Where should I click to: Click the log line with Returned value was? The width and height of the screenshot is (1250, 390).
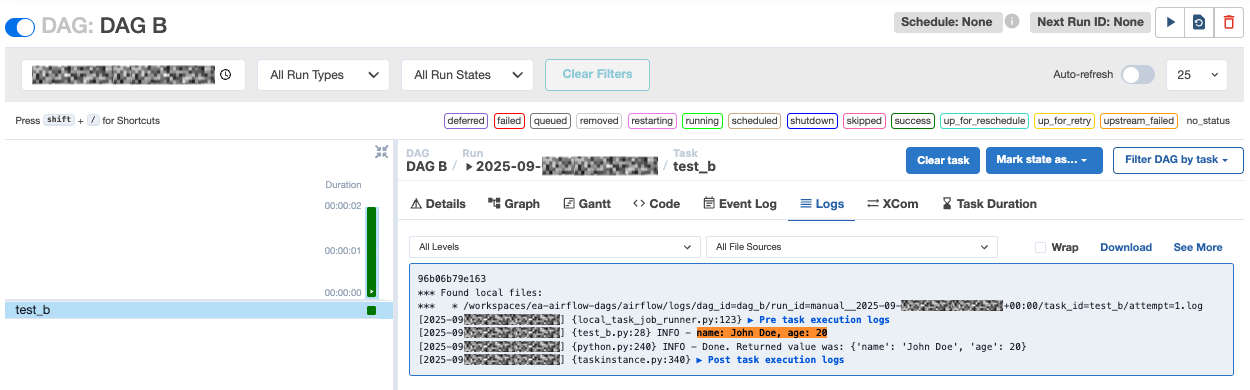[722, 347]
